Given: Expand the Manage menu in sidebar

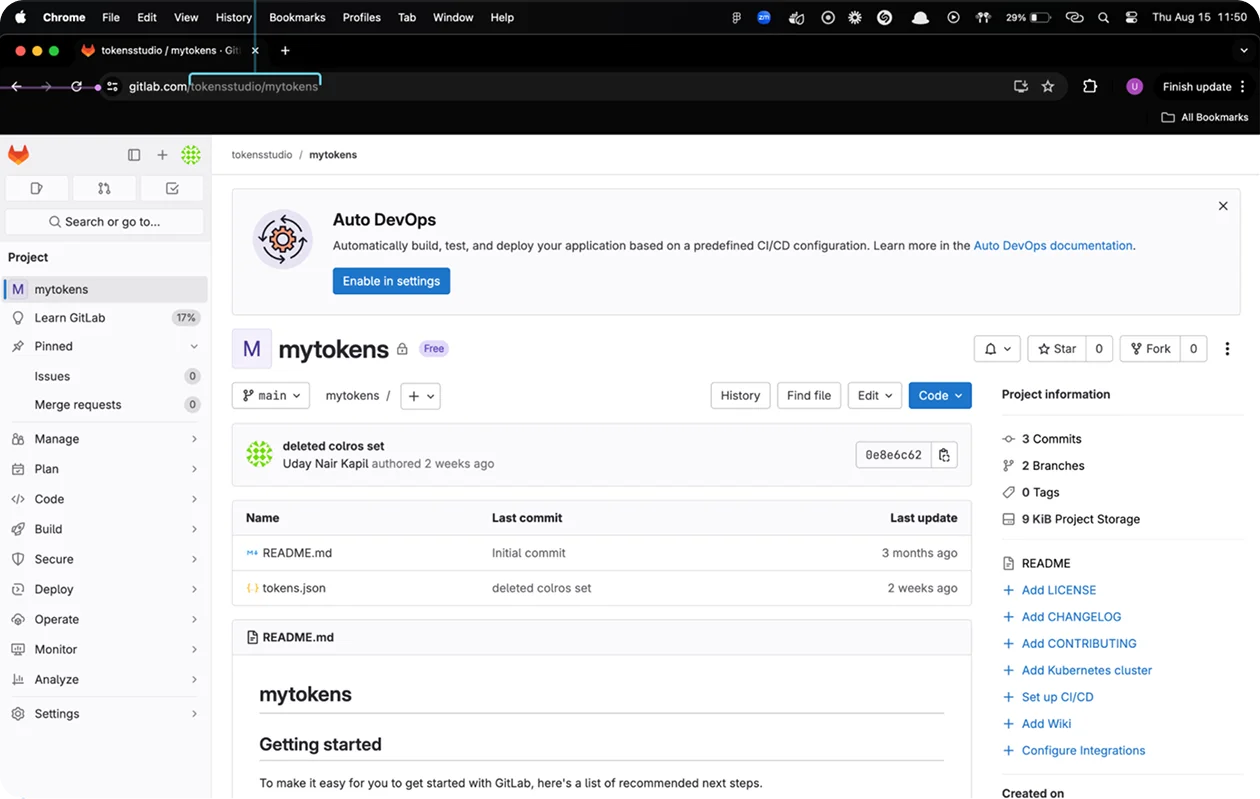Looking at the screenshot, I should point(104,439).
